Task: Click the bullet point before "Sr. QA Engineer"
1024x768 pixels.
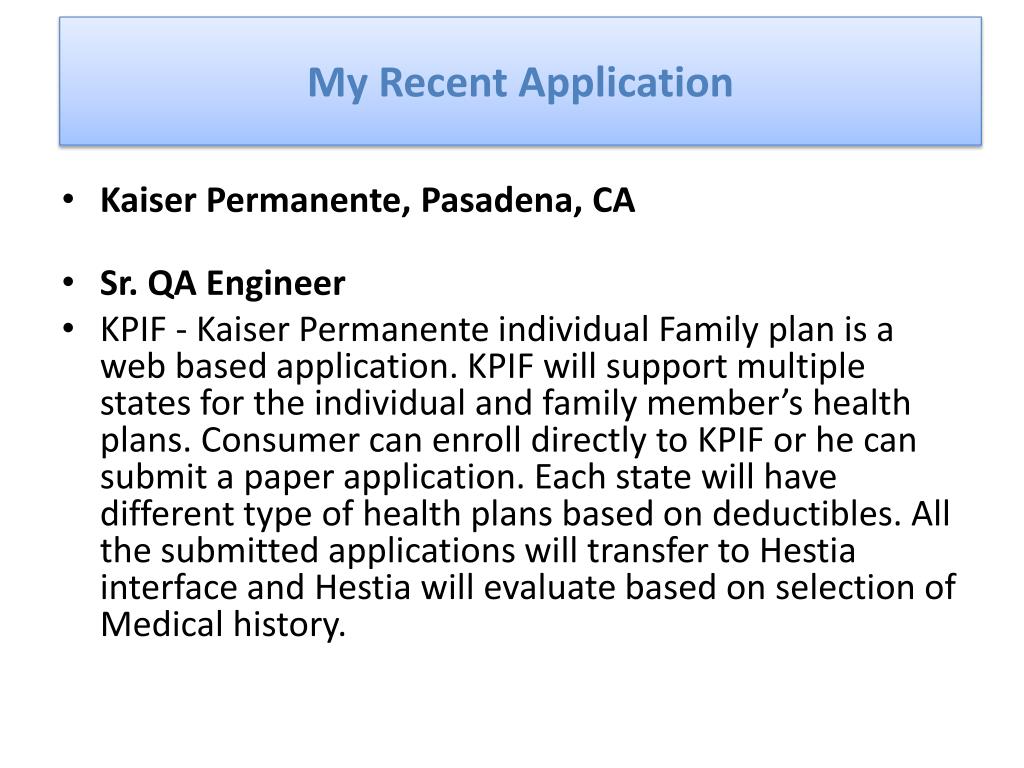Action: pyautogui.click(x=69, y=281)
